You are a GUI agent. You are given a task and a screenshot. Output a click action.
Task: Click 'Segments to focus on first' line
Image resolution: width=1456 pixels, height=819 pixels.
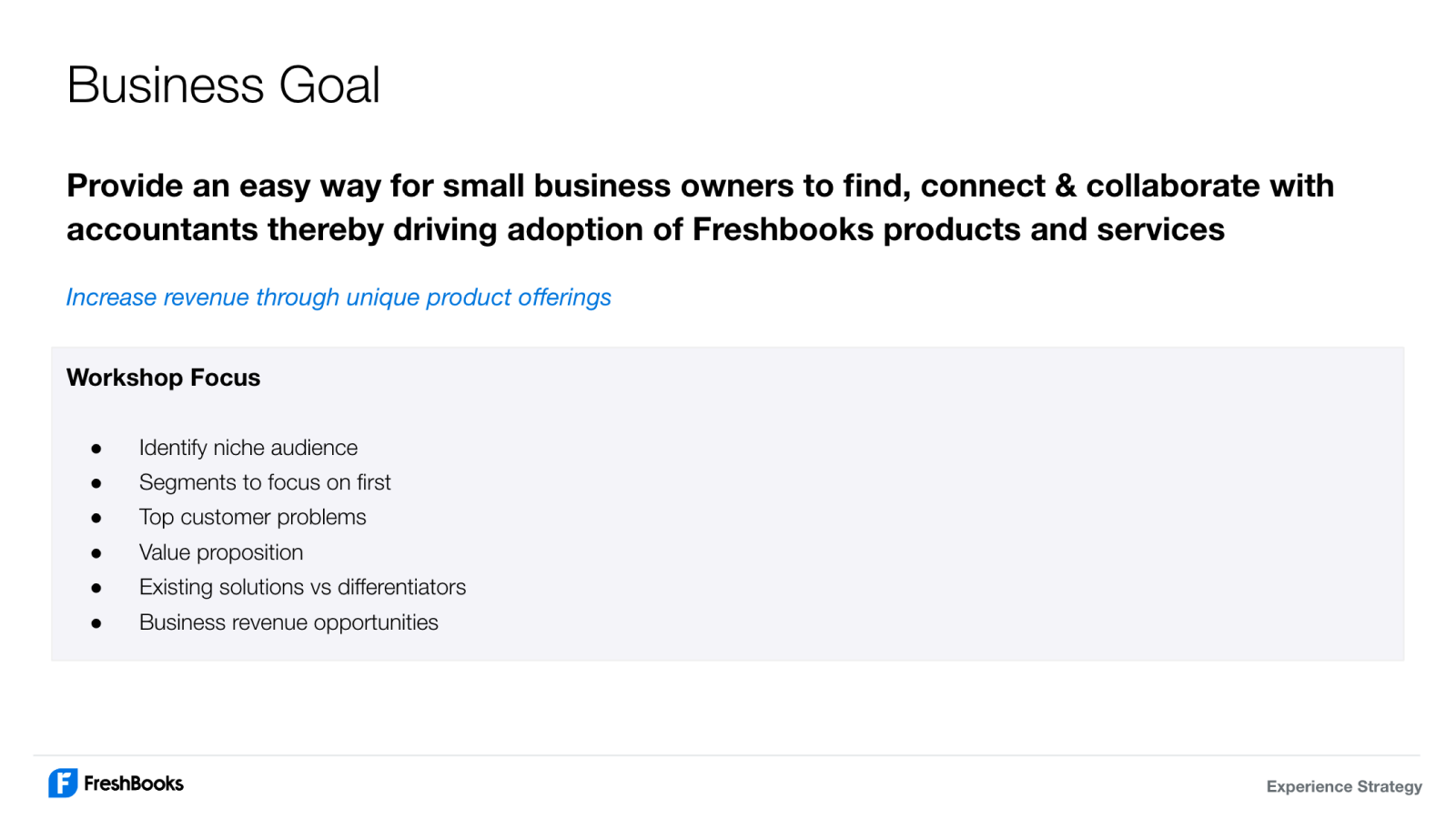(x=265, y=482)
